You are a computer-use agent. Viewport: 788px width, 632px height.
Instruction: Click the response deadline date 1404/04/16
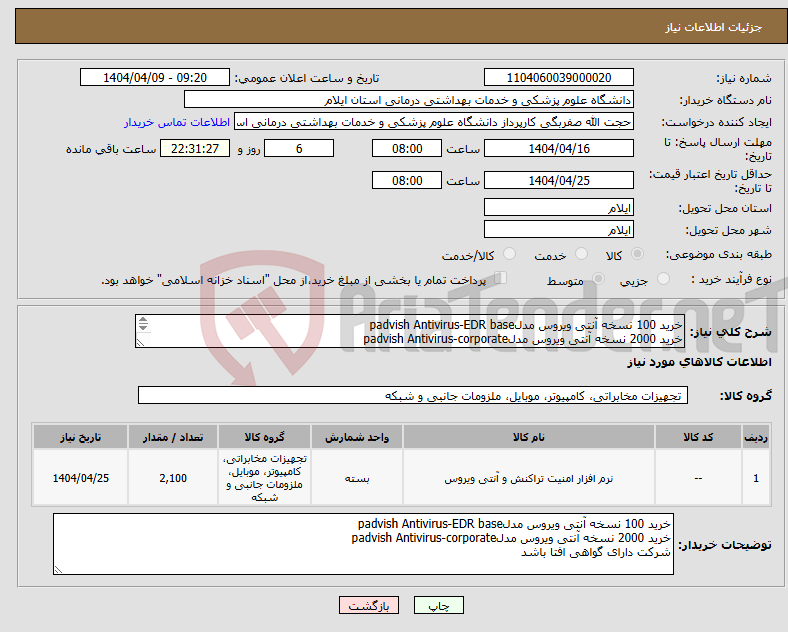(x=559, y=148)
